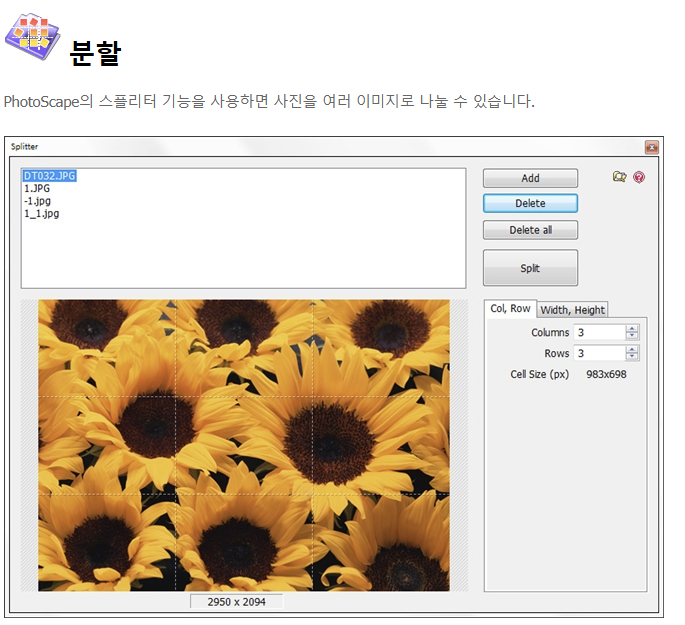Viewport: 685px width, 625px height.
Task: Click the Delete button
Action: tap(530, 204)
